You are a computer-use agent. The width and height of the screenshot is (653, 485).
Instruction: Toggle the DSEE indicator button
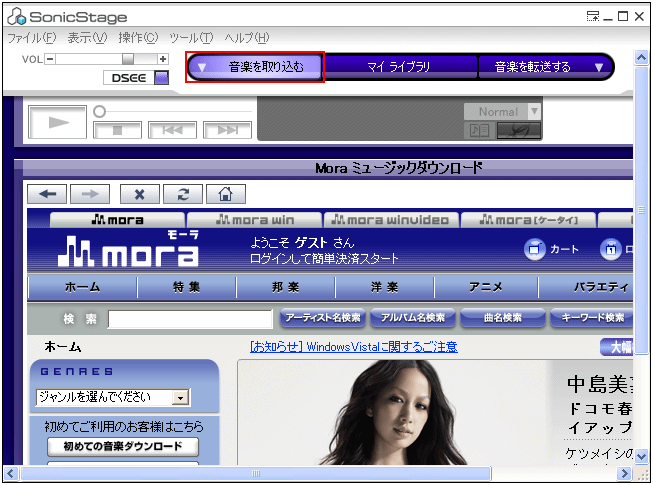[161, 78]
